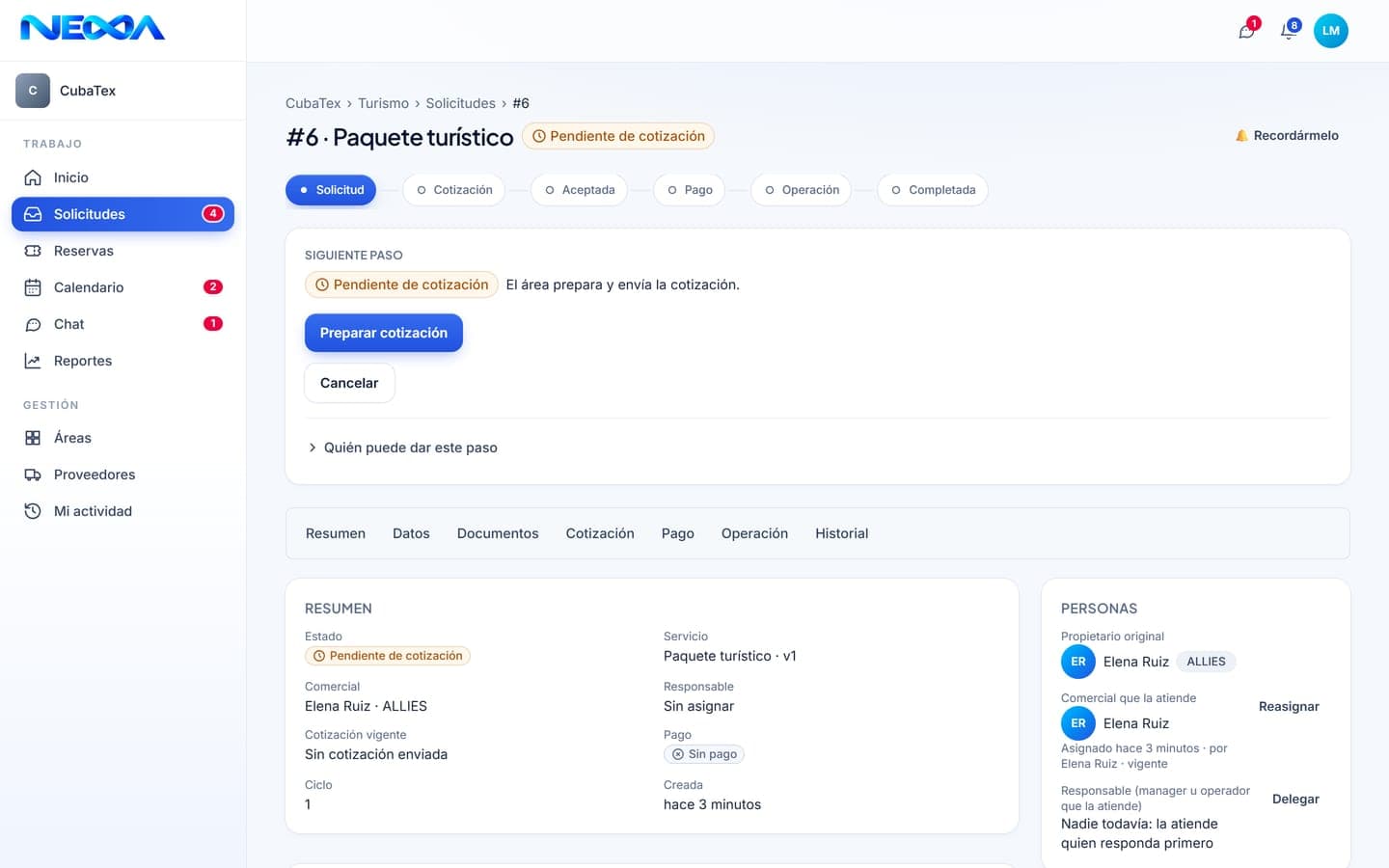The width and height of the screenshot is (1389, 868).
Task: Click Recordármelo reminder button
Action: click(1287, 136)
